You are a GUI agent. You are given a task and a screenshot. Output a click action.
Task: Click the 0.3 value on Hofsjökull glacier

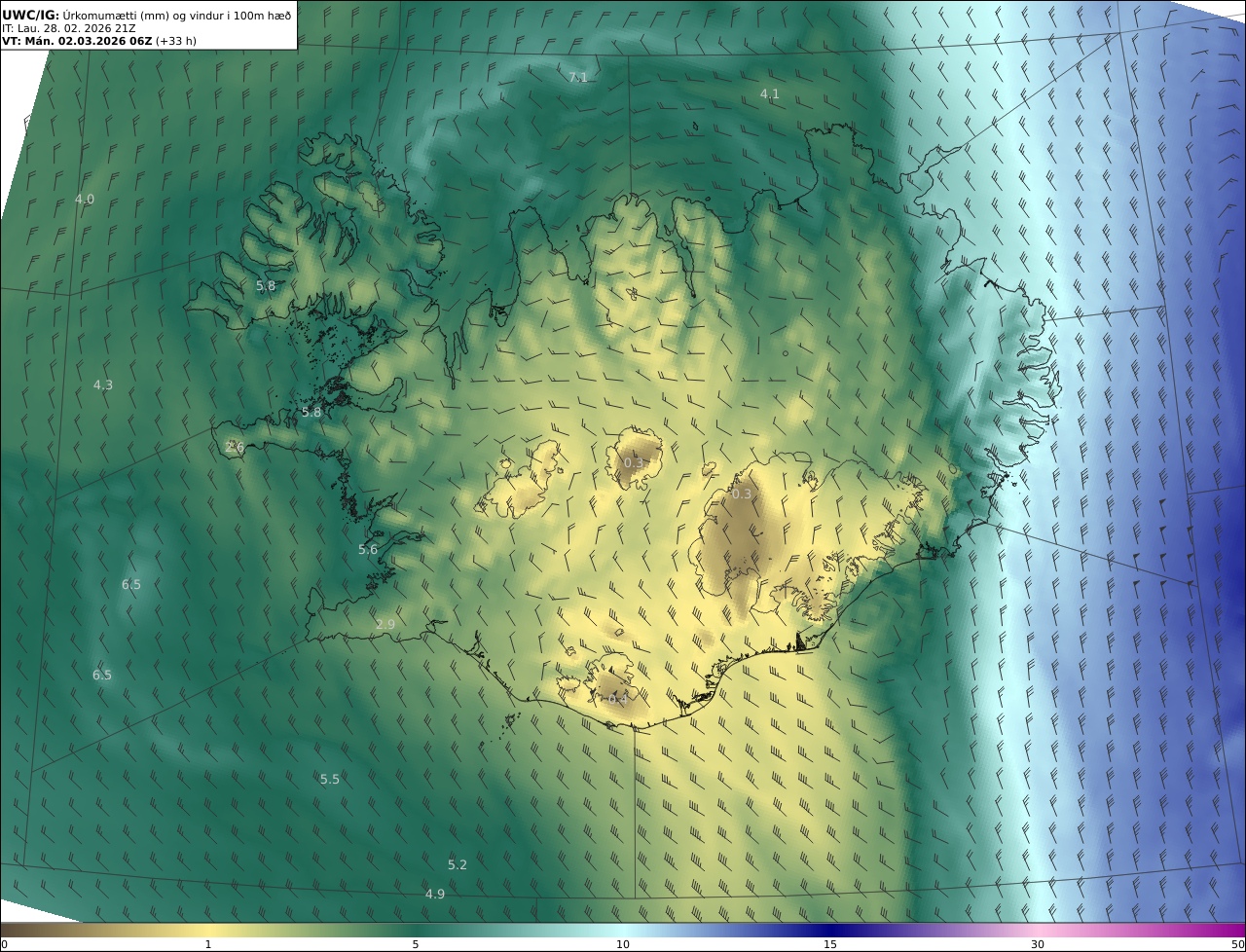click(x=634, y=461)
